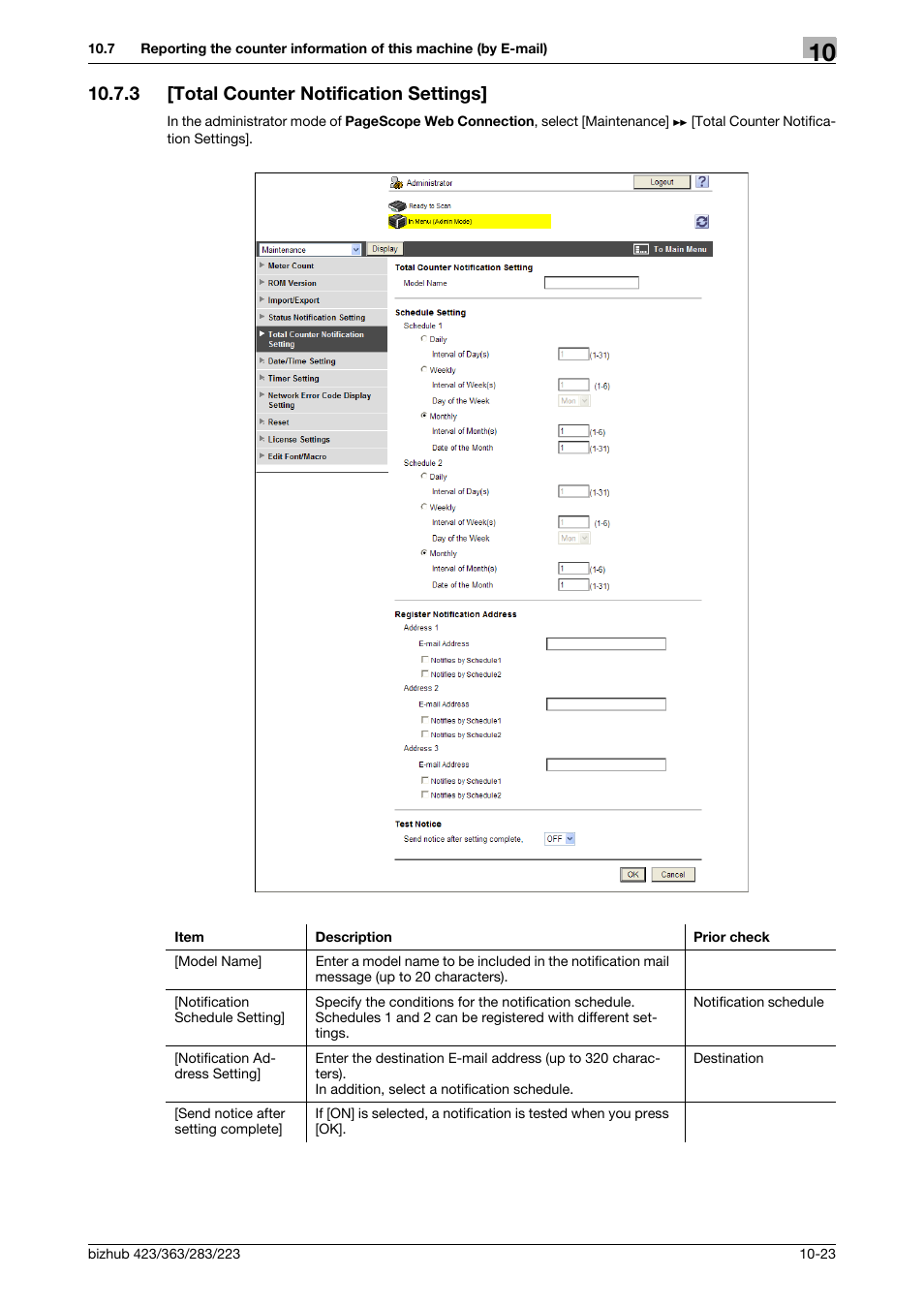Check Notifies by Schedule1 for Address 3
This screenshot has height=1308, width=924.
pos(424,780)
